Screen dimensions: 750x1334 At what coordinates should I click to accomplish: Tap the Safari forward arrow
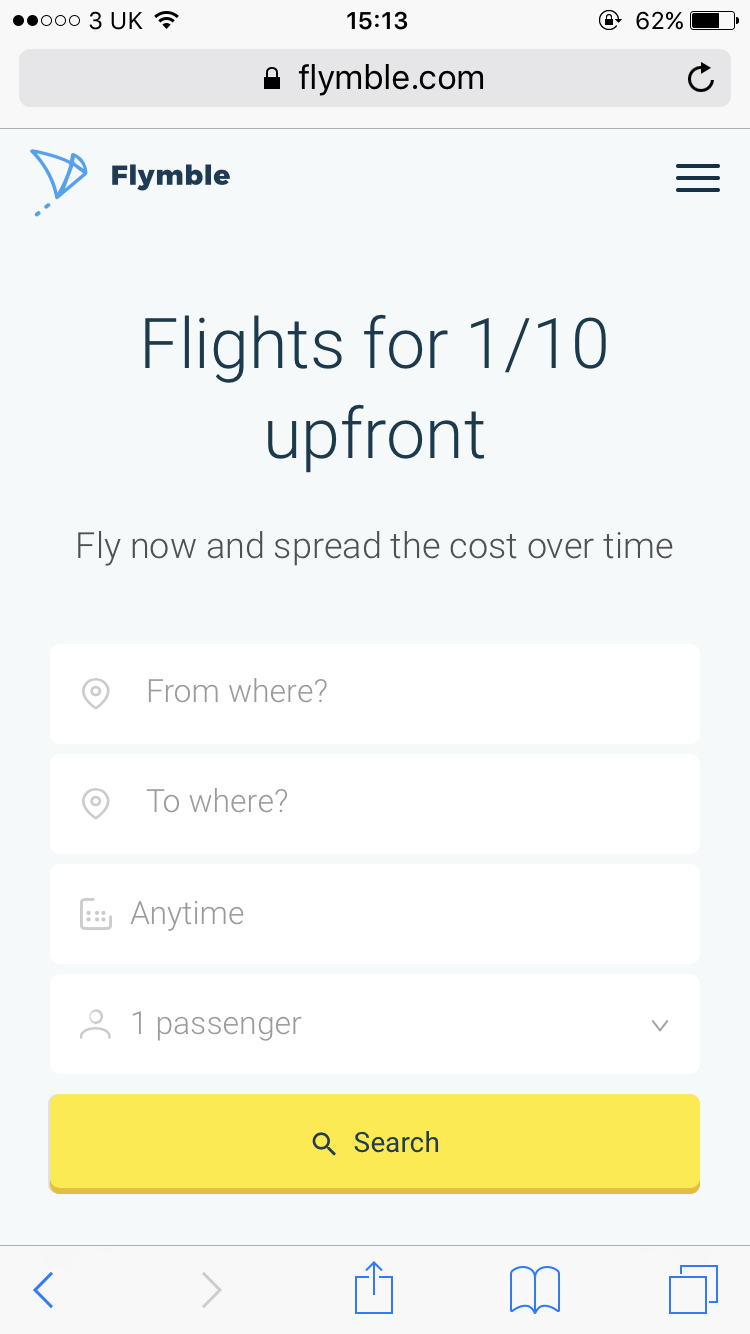pyautogui.click(x=211, y=1290)
